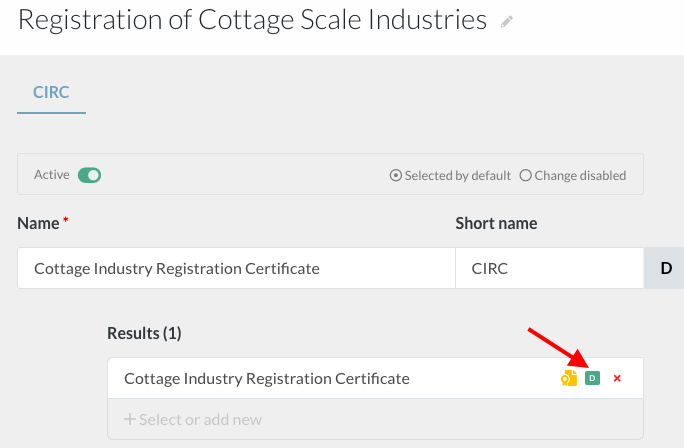Toggle the Active switch off
This screenshot has width=684, height=448.
click(x=89, y=175)
